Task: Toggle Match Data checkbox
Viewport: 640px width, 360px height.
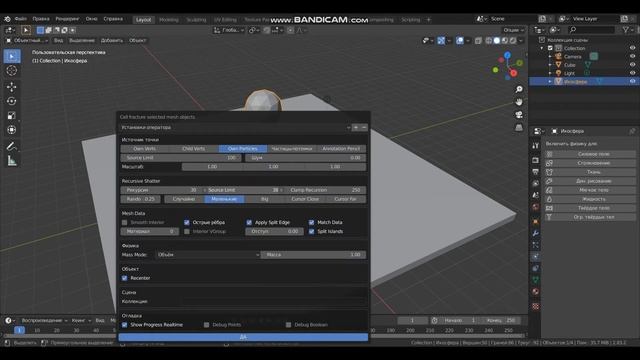Action: pyautogui.click(x=311, y=222)
